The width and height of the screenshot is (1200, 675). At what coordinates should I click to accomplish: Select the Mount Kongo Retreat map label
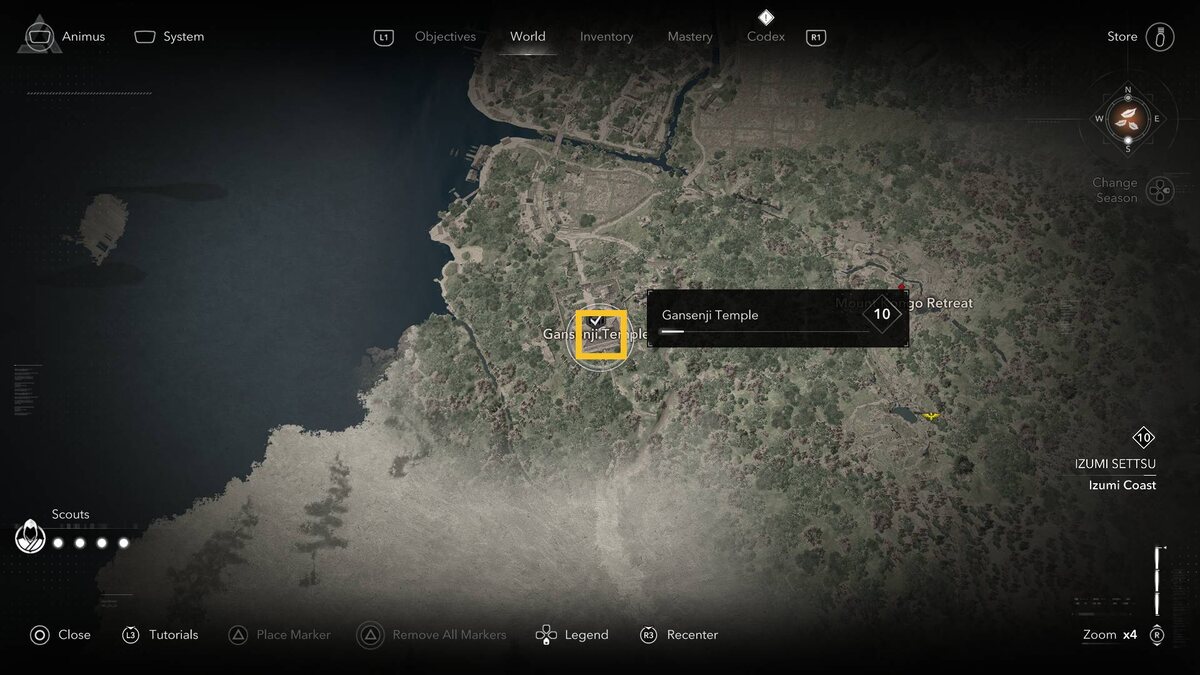(x=904, y=303)
